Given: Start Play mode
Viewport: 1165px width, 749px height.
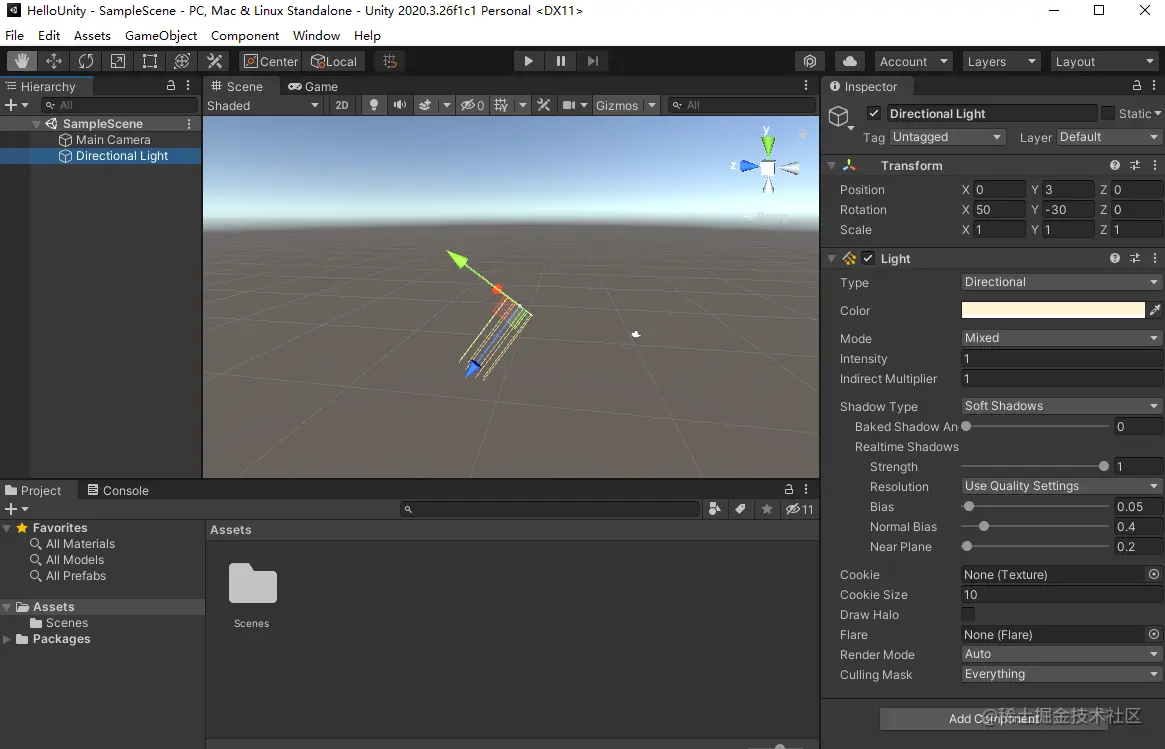Looking at the screenshot, I should [528, 61].
